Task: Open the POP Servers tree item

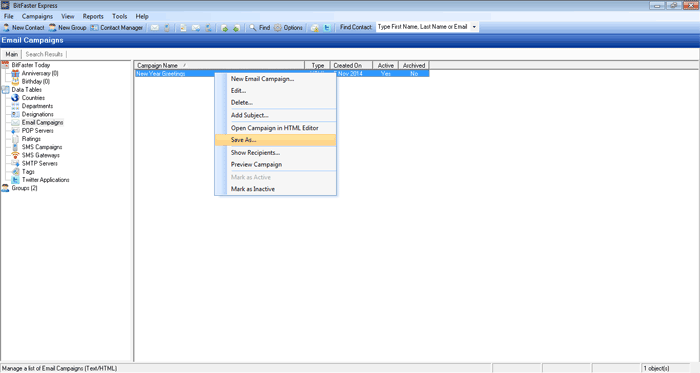Action: point(33,131)
